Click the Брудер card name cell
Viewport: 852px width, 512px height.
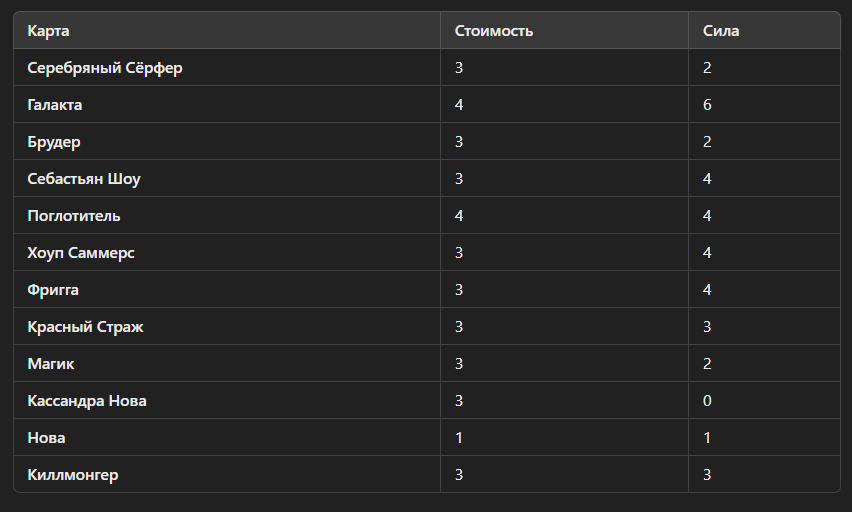point(54,142)
